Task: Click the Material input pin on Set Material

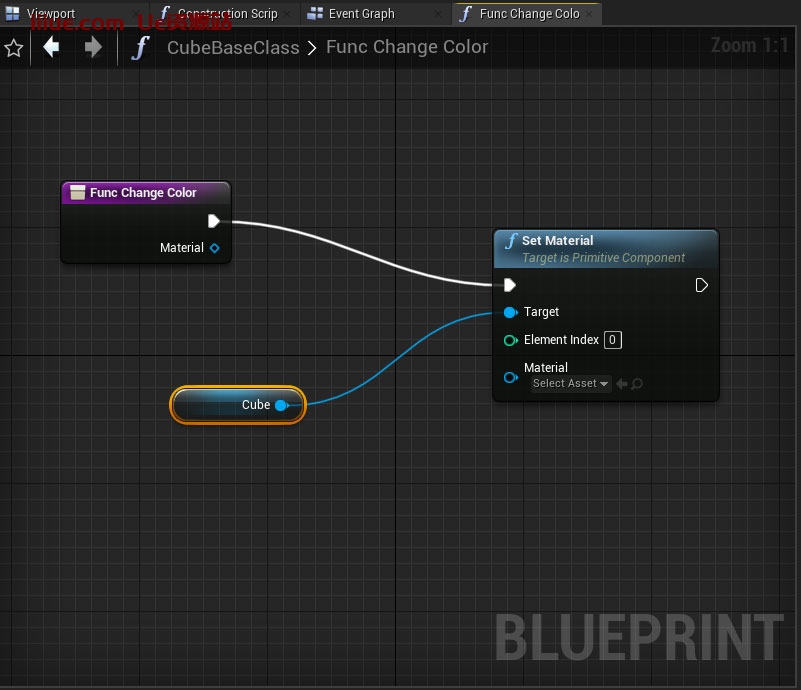Action: (x=510, y=377)
